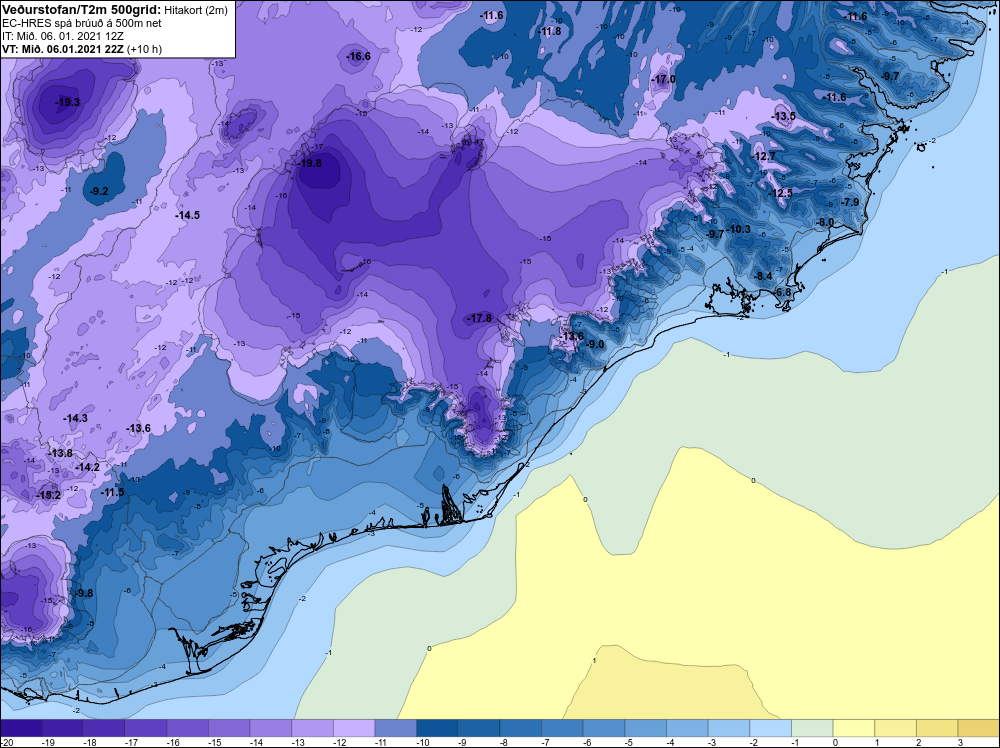Click the -14.2 temperature label
This screenshot has width=1000, height=748.
tap(87, 467)
